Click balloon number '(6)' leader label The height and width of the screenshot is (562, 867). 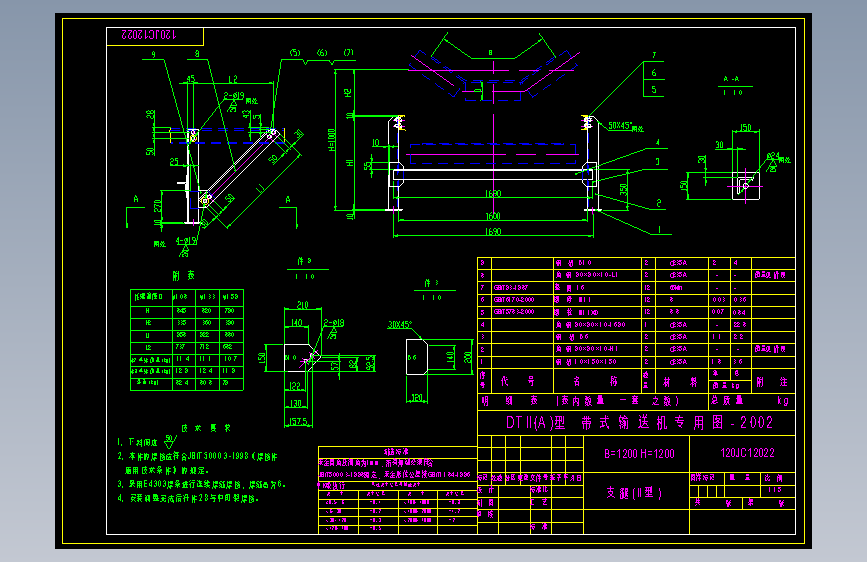pos(322,53)
